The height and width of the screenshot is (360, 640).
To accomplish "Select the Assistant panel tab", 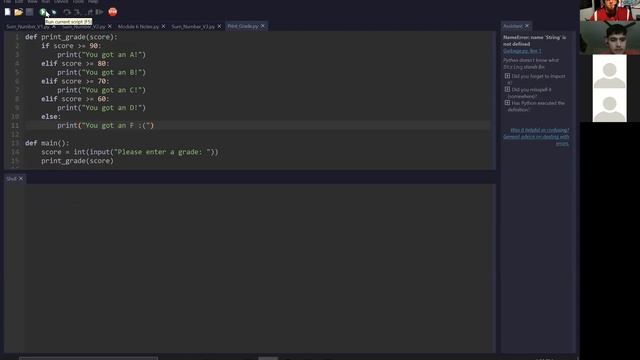I will 513,26.
